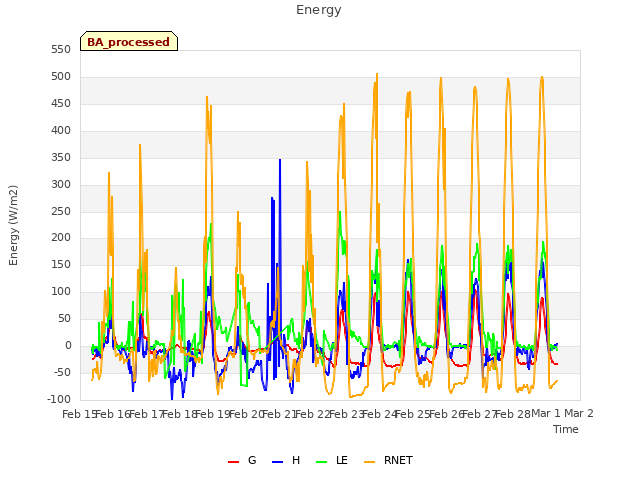
Task: Click the 350 y-axis tick label
Action: coord(61,158)
